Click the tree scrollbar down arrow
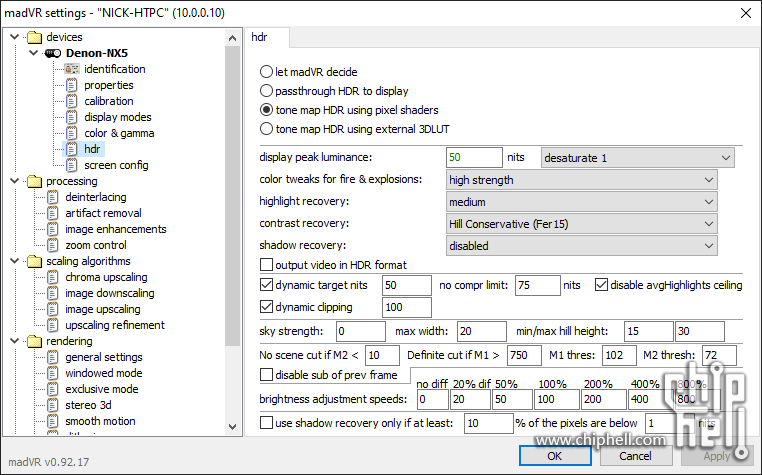 click(232, 427)
